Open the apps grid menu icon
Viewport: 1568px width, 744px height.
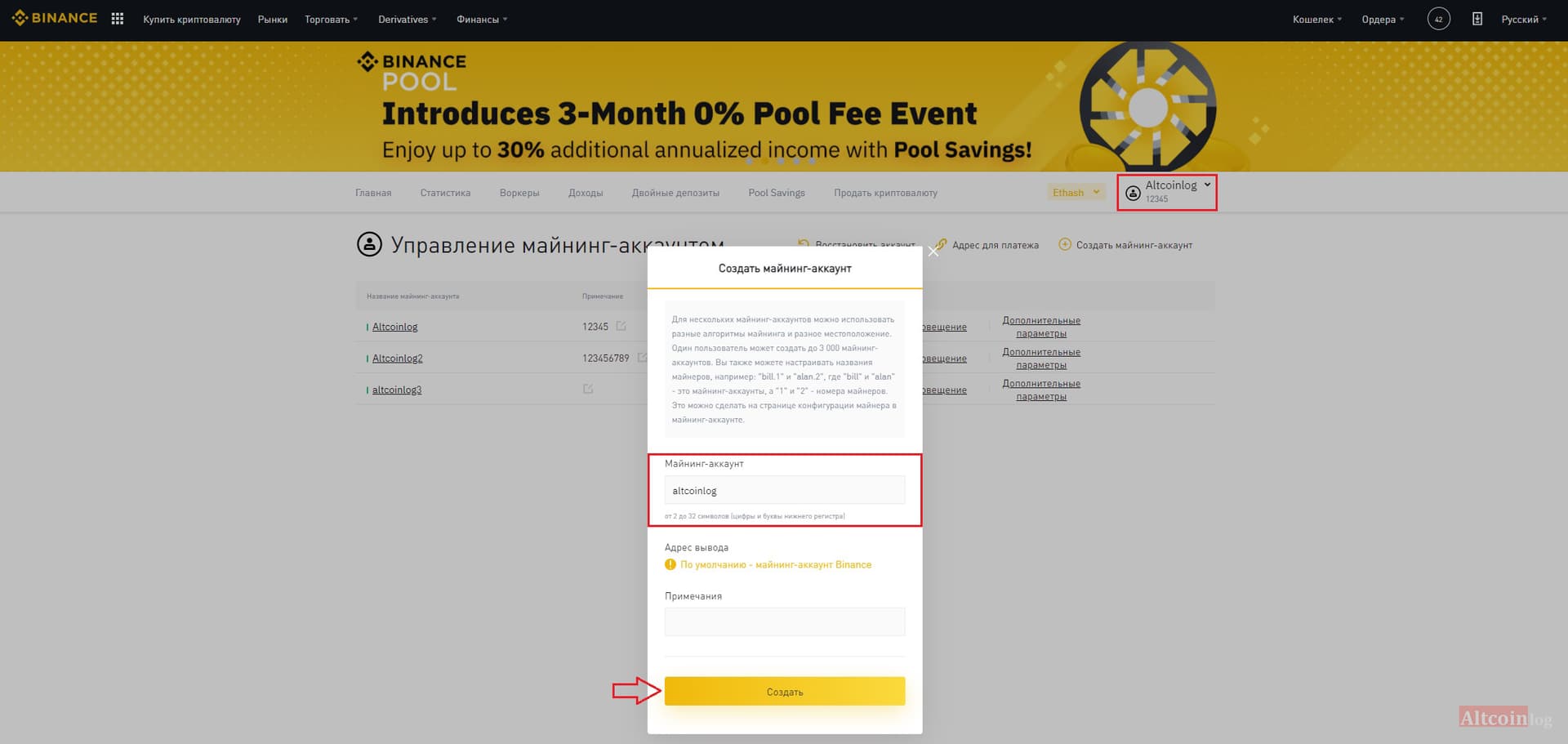(118, 19)
